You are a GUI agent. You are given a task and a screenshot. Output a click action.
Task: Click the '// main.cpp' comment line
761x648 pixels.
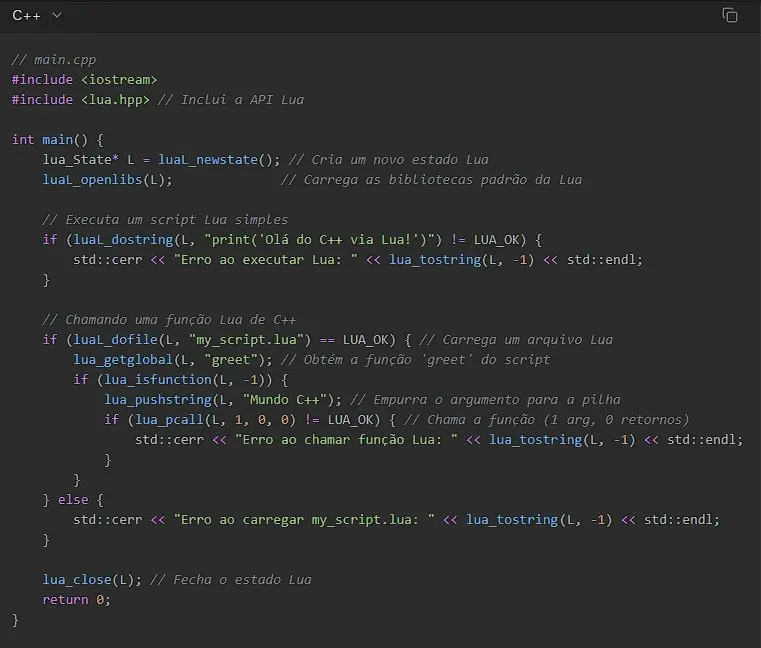click(x=54, y=60)
